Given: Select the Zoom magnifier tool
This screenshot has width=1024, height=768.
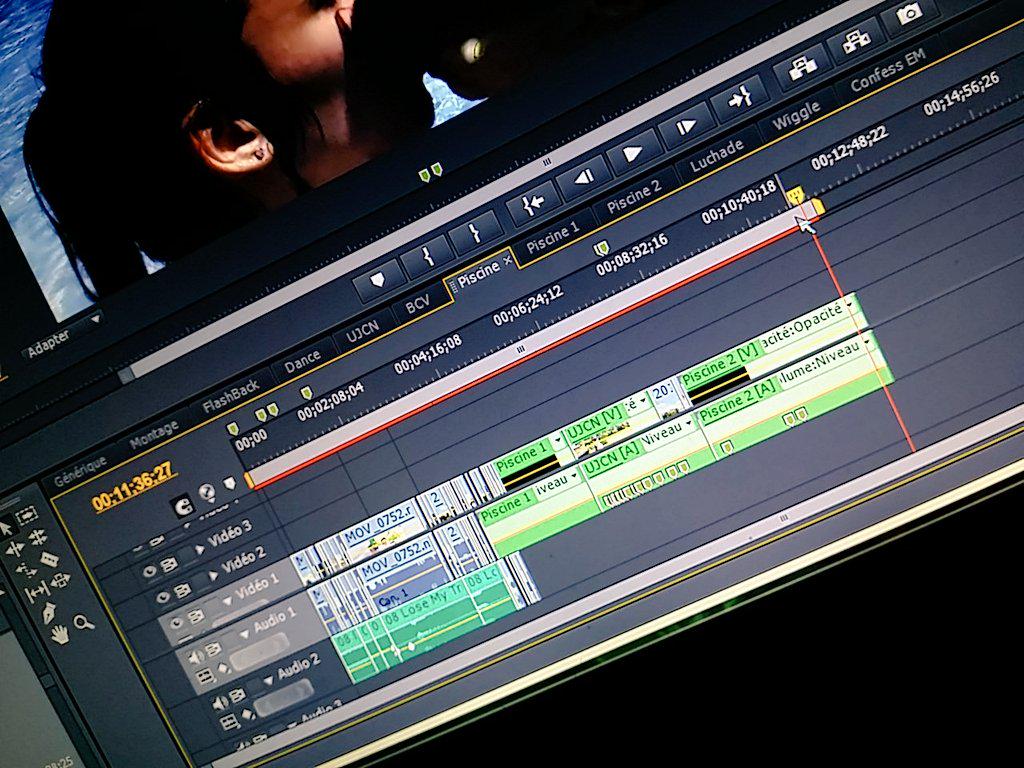Looking at the screenshot, I should tap(84, 623).
